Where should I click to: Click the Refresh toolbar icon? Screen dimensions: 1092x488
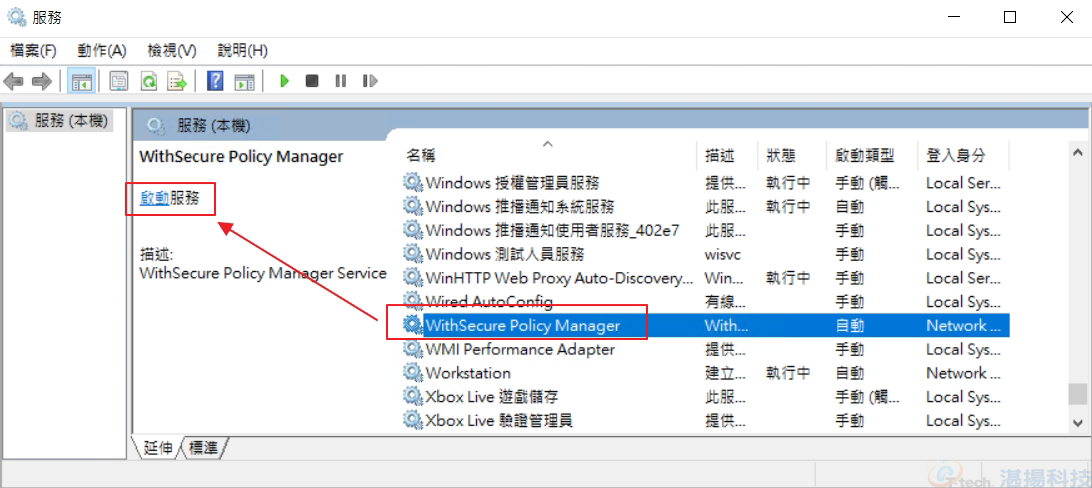pos(148,81)
